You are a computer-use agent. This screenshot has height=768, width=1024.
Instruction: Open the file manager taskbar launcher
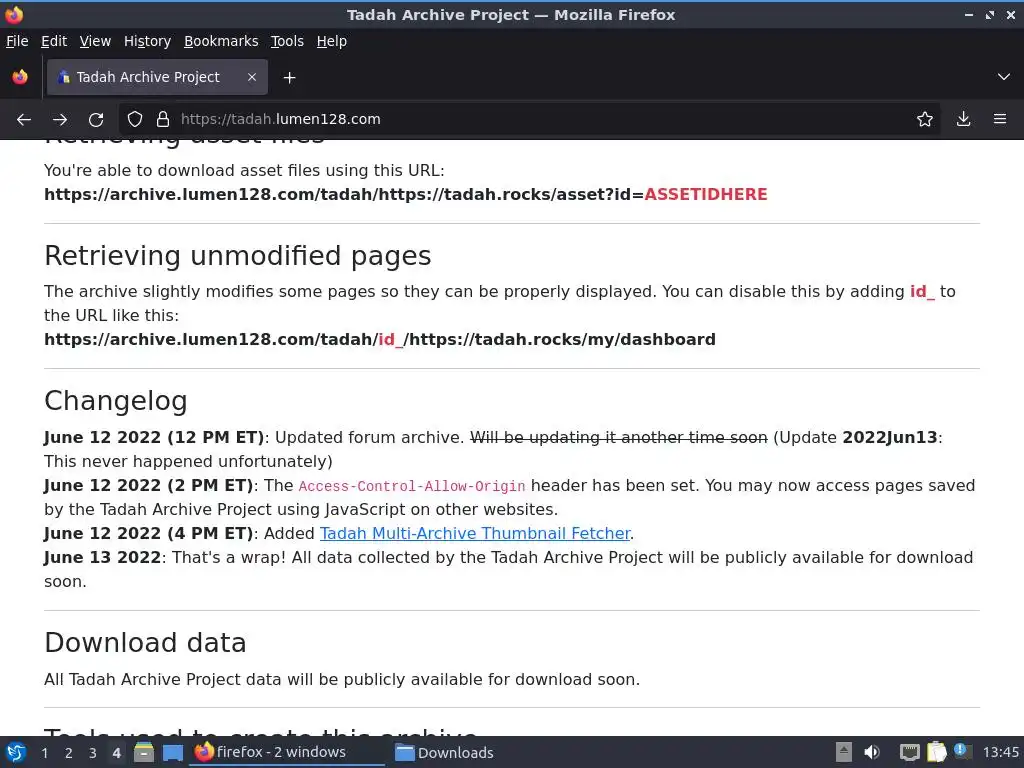point(144,752)
